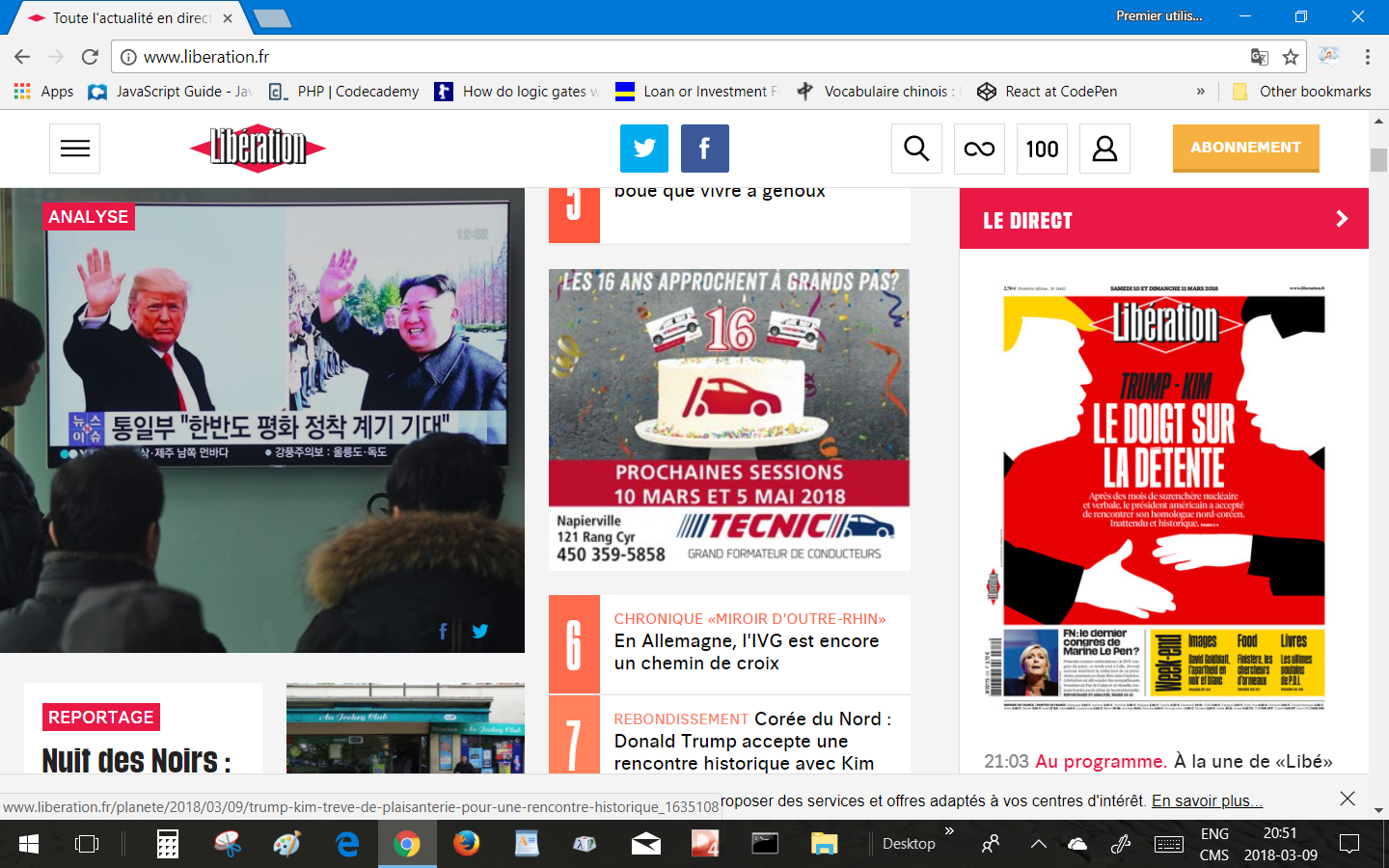Click the Tecnic driving school advertisement
This screenshot has width=1389, height=868.
[729, 420]
